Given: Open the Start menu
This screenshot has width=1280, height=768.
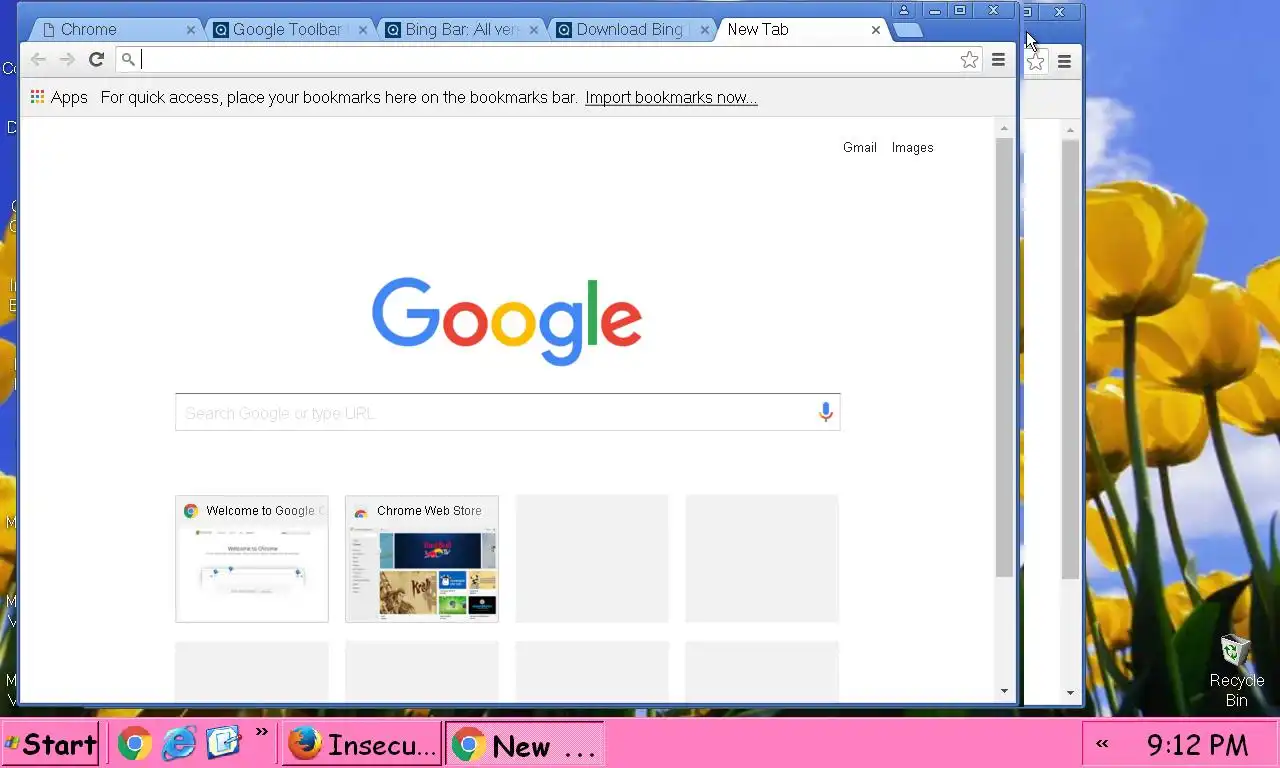Looking at the screenshot, I should coord(50,744).
